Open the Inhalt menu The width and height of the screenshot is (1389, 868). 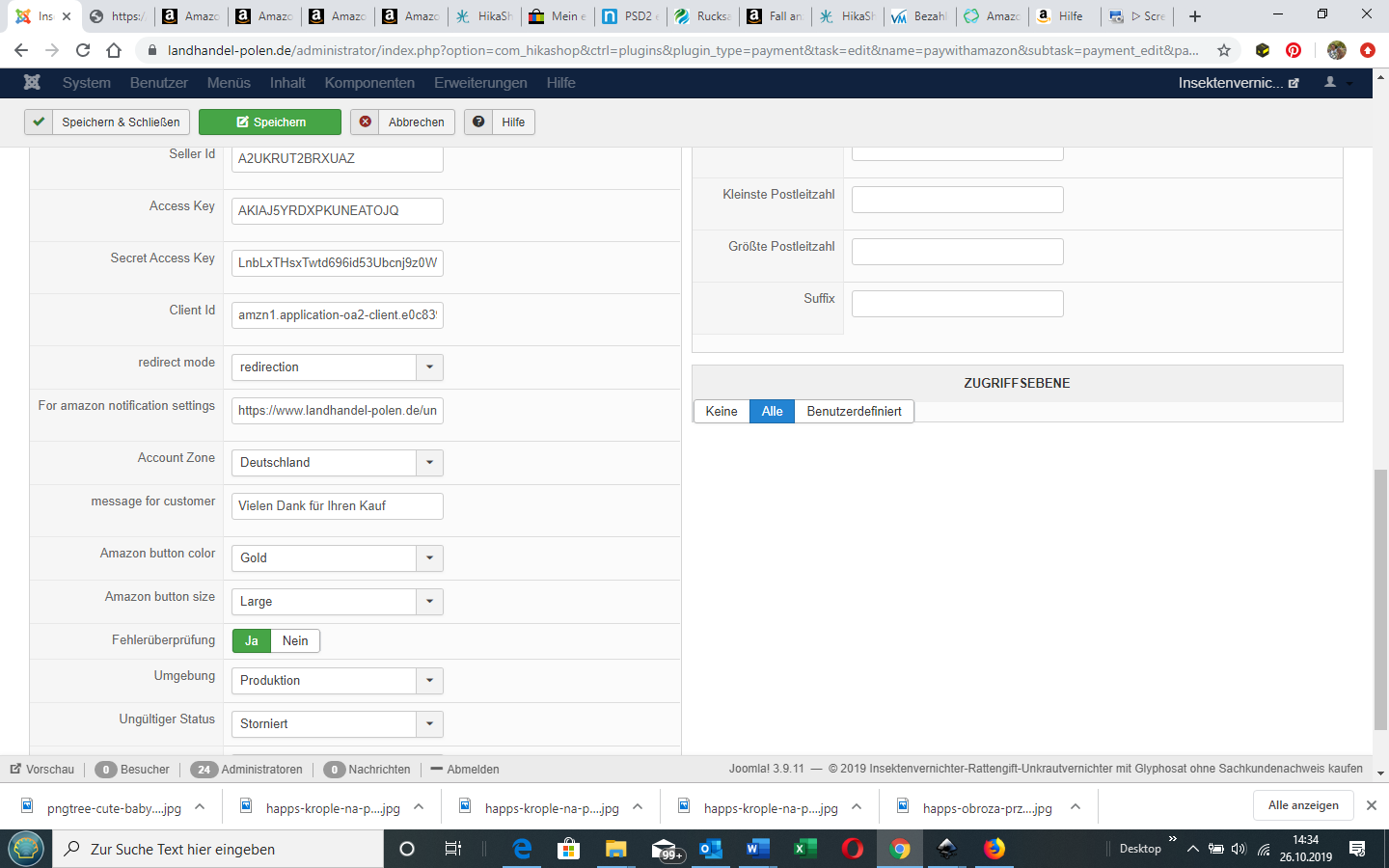[287, 83]
